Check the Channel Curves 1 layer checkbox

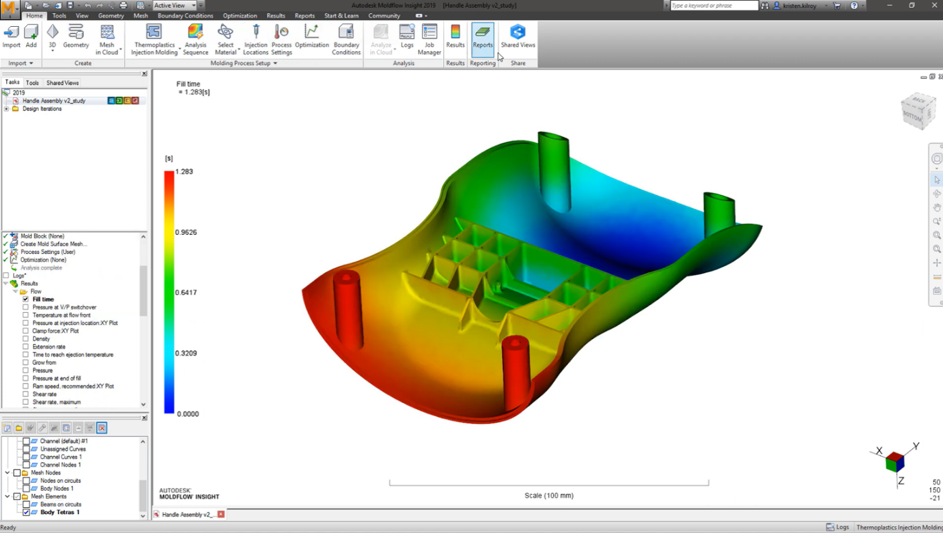click(26, 457)
